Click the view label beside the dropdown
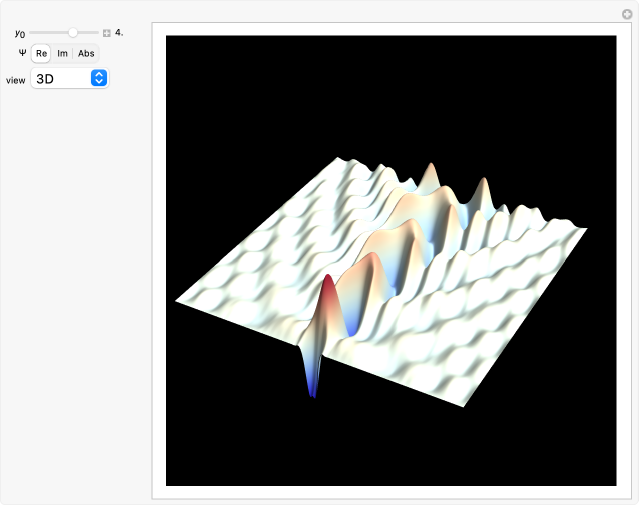 pyautogui.click(x=16, y=79)
